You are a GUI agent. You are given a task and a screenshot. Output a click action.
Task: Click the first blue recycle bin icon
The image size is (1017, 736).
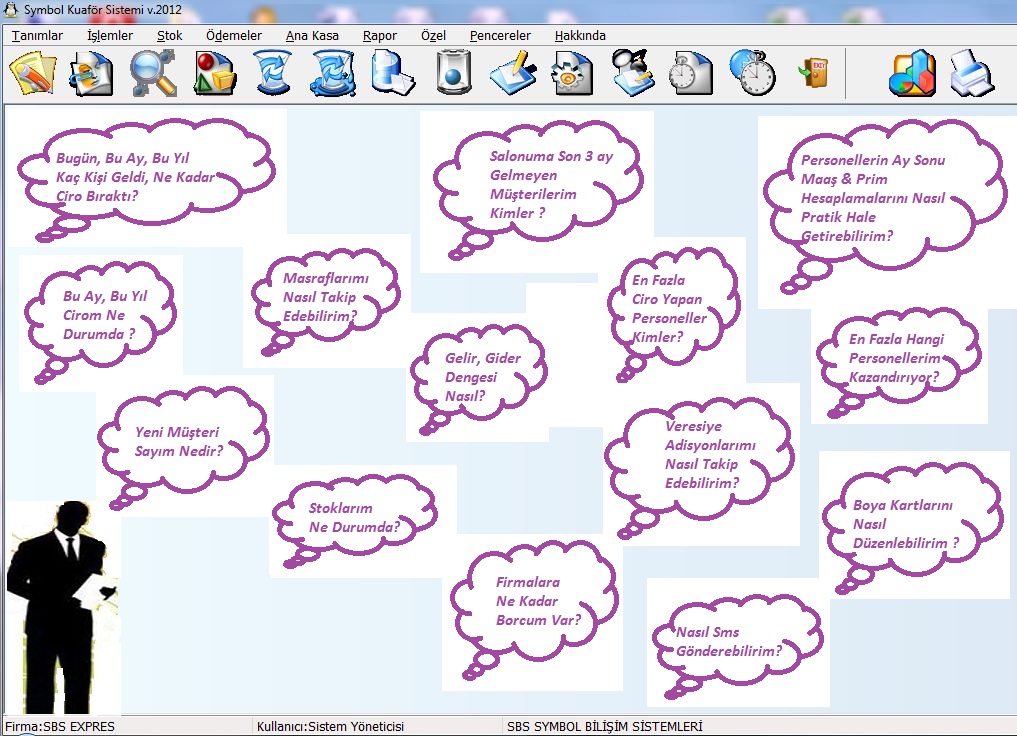pos(273,73)
